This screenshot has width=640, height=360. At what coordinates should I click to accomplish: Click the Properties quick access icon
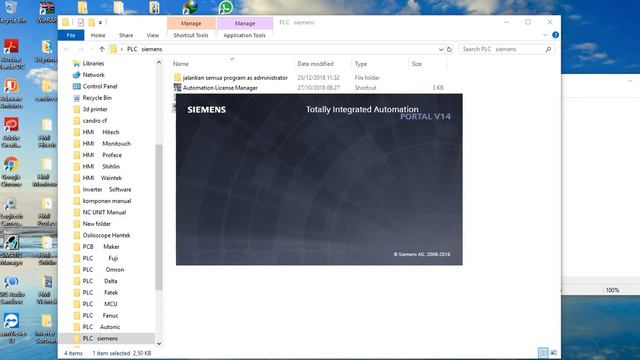80,22
